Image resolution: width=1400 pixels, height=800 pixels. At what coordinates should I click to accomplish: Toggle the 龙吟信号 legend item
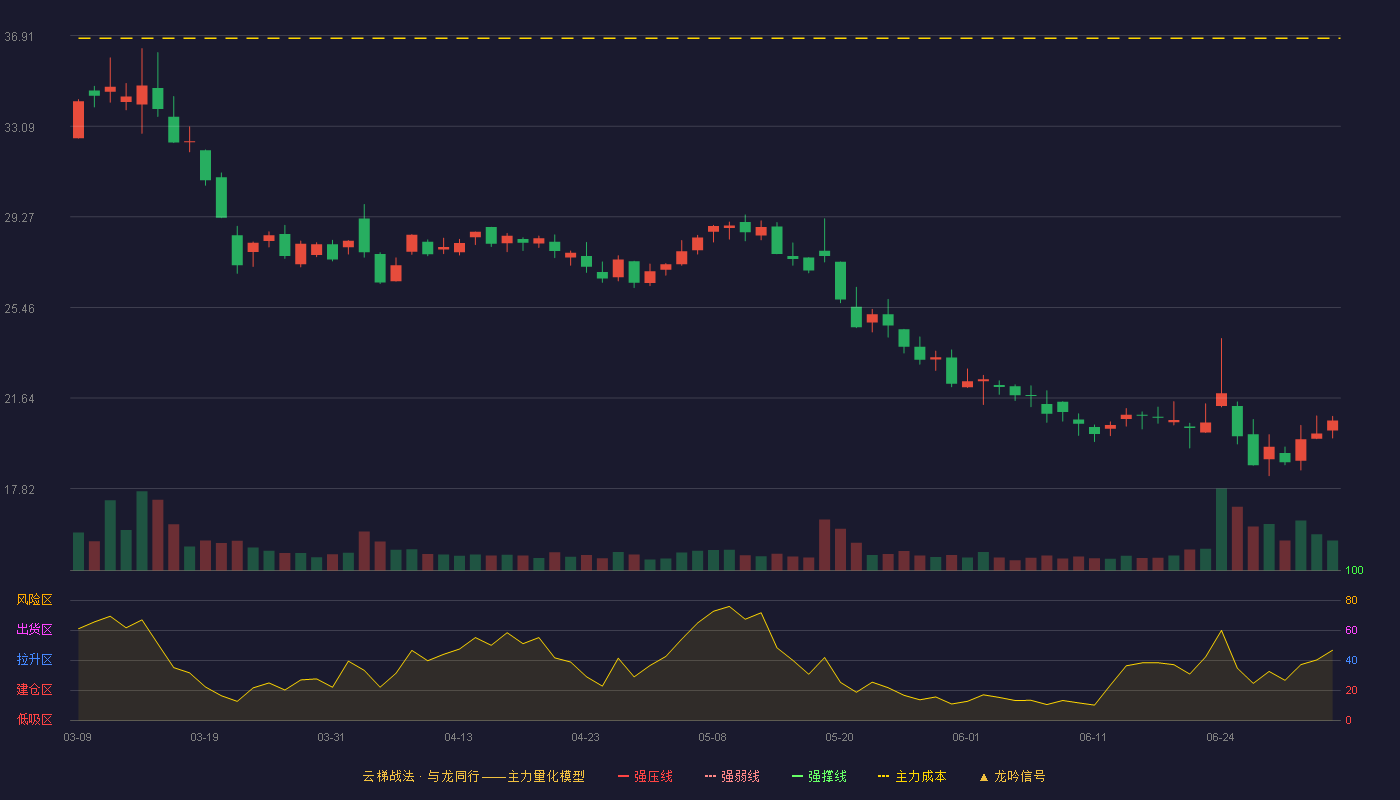1011,776
